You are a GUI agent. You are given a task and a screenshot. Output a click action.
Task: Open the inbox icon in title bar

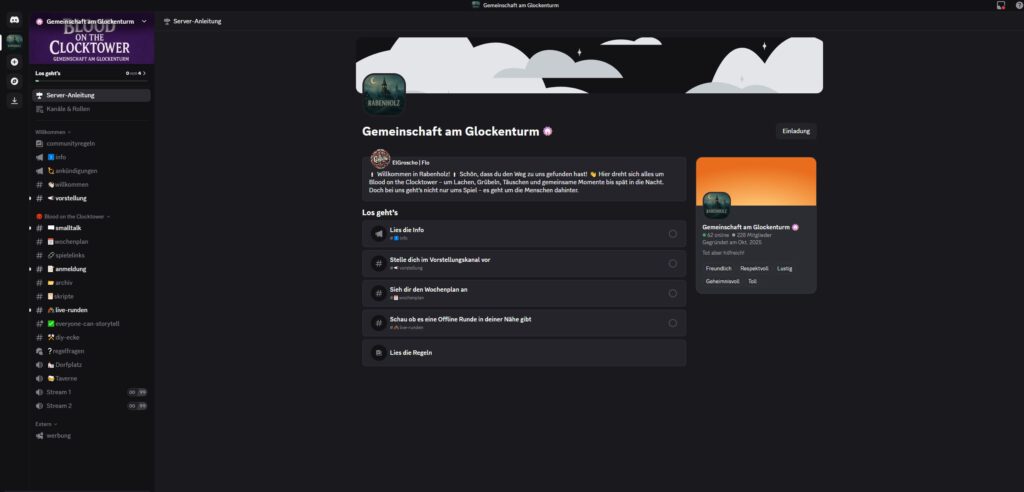pyautogui.click(x=1000, y=6)
